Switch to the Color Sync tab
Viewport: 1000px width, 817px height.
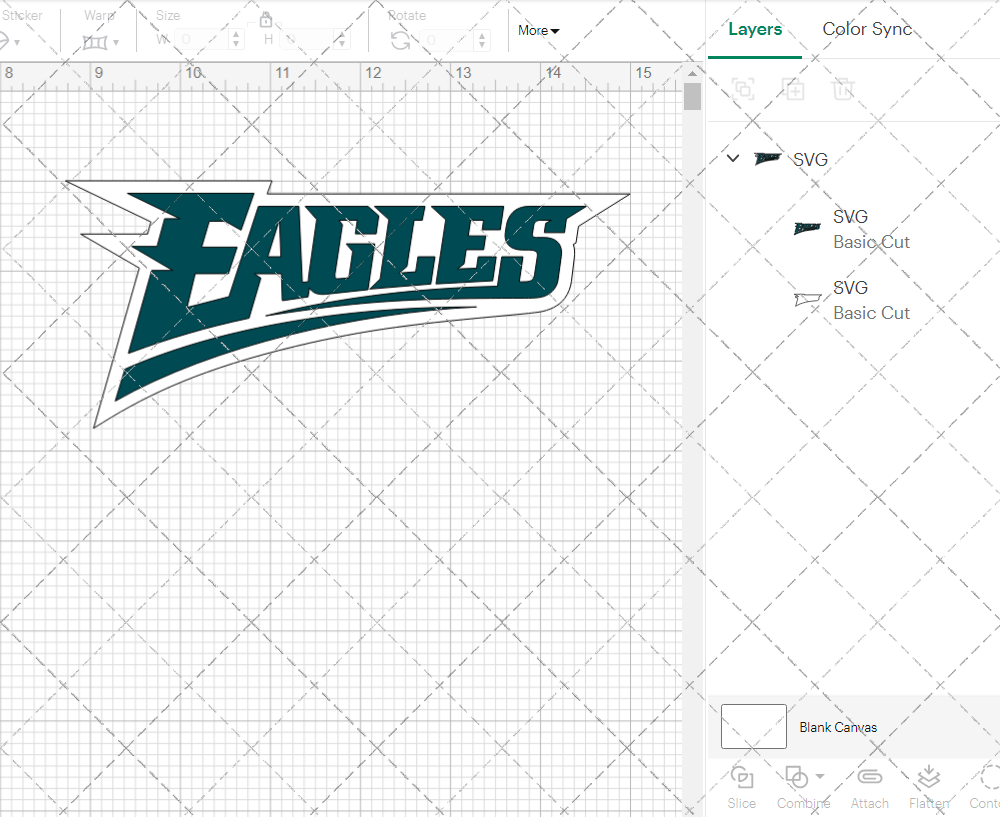(867, 29)
